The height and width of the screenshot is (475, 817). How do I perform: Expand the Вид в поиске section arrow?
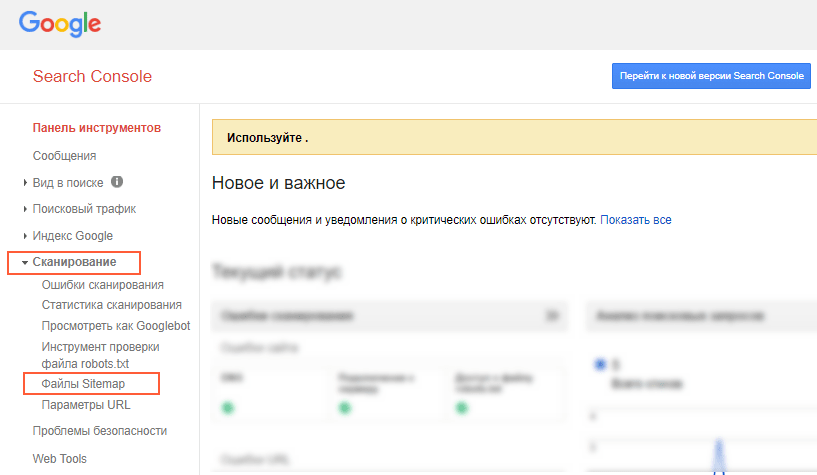pyautogui.click(x=25, y=183)
